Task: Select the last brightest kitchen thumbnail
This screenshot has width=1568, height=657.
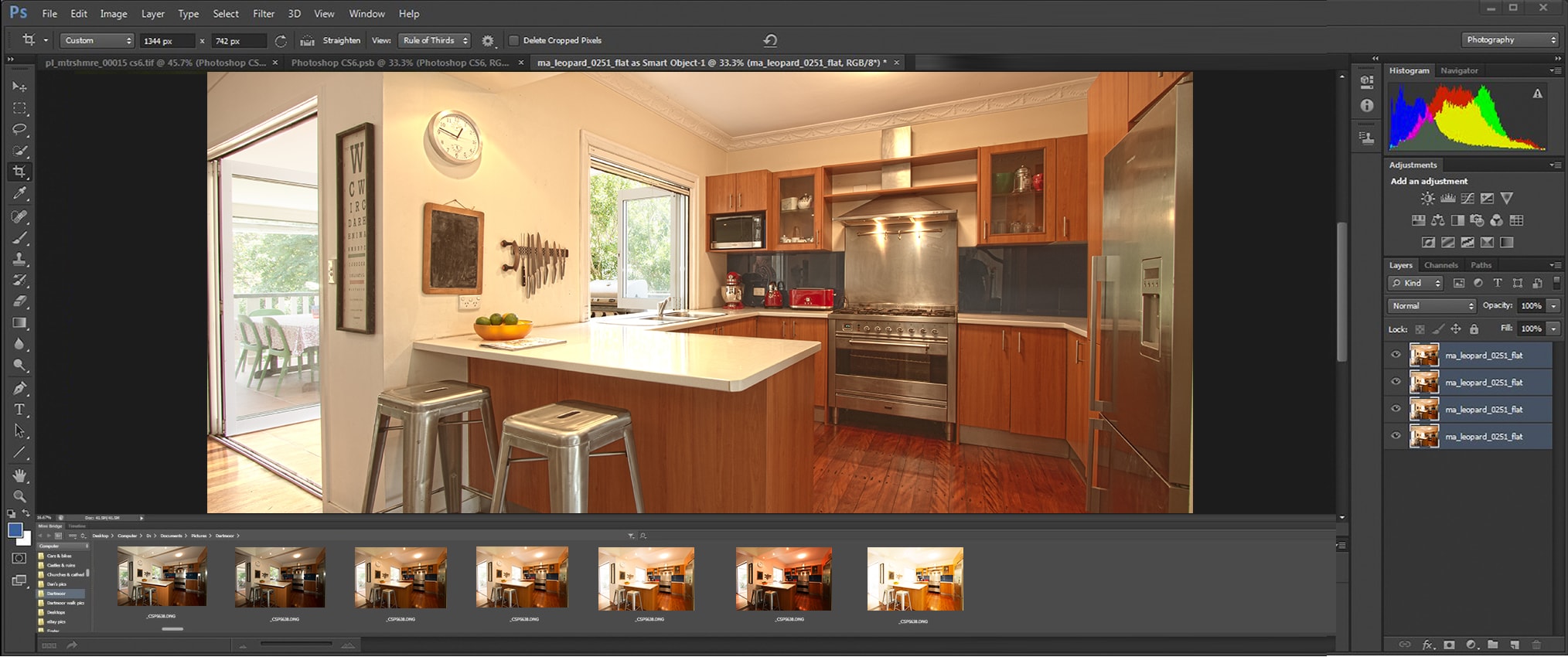Action: click(915, 579)
